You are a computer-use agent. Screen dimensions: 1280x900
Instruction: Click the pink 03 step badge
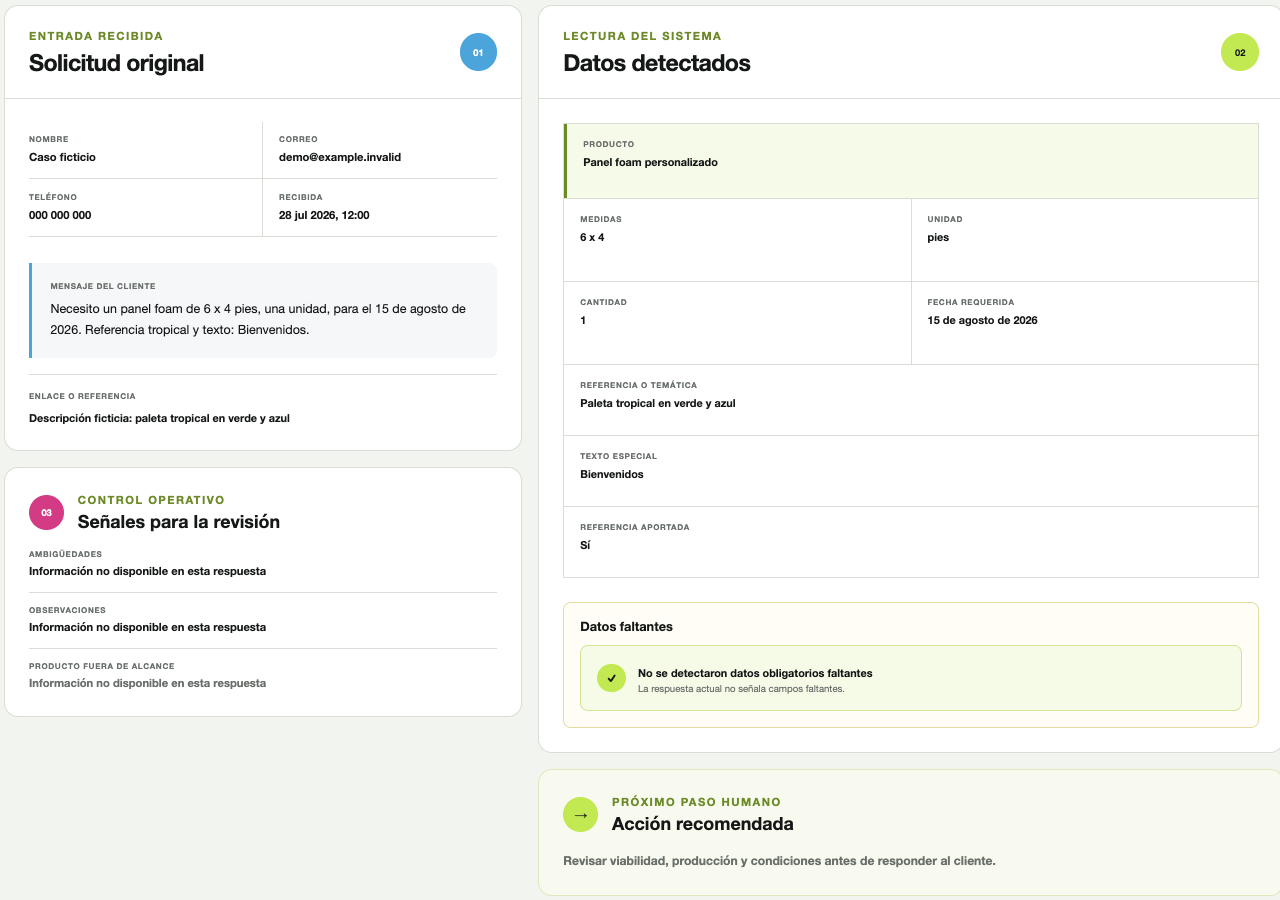[47, 512]
